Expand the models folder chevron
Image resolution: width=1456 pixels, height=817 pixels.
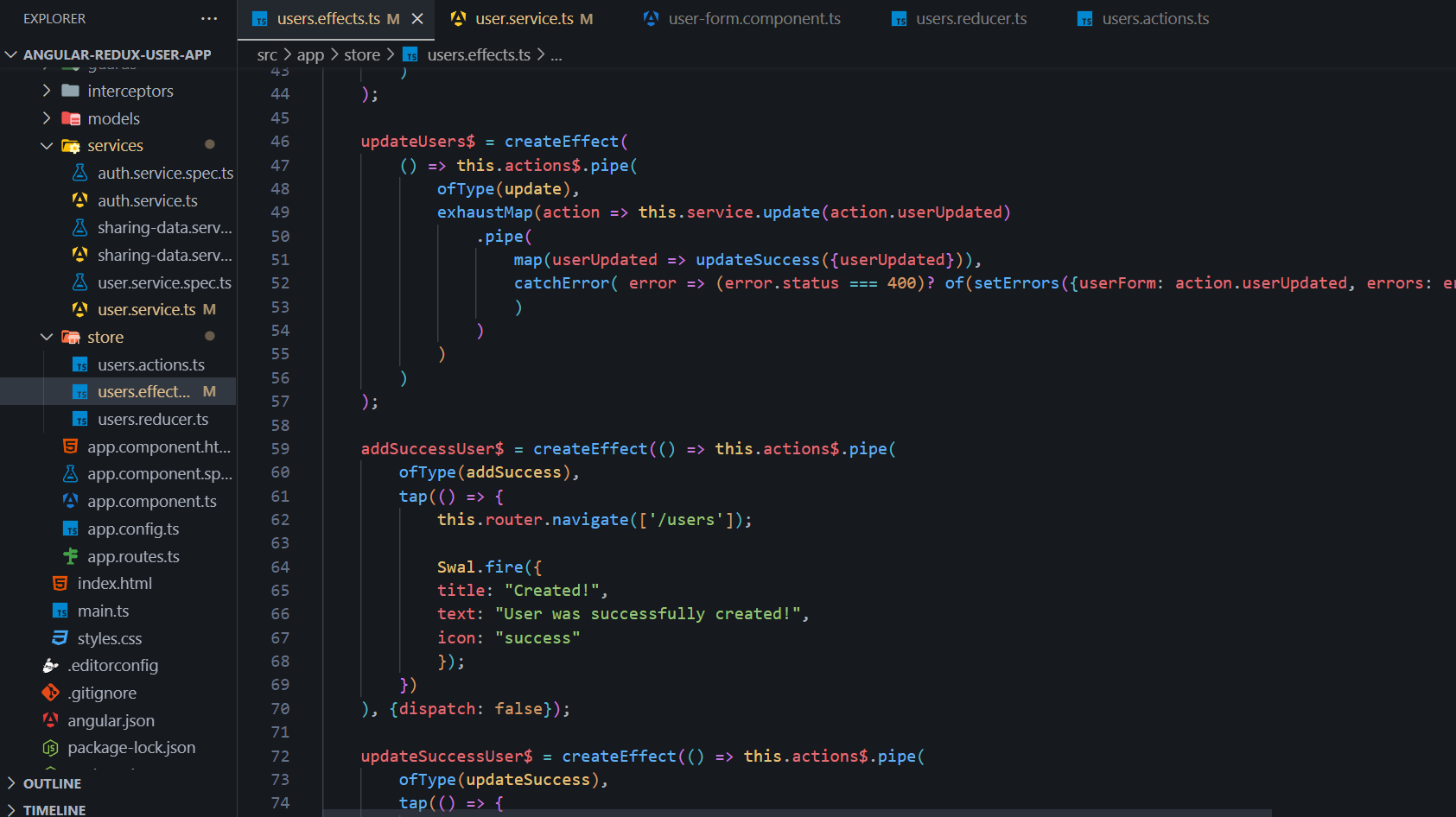(47, 118)
